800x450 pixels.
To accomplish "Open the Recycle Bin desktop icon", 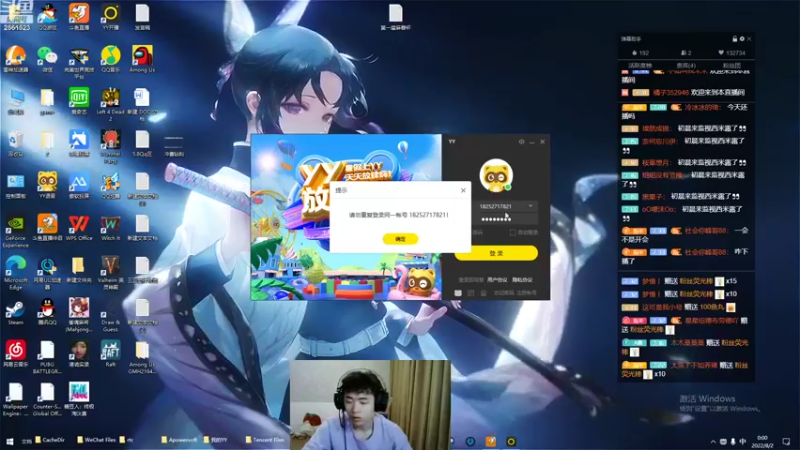I will (x=15, y=143).
